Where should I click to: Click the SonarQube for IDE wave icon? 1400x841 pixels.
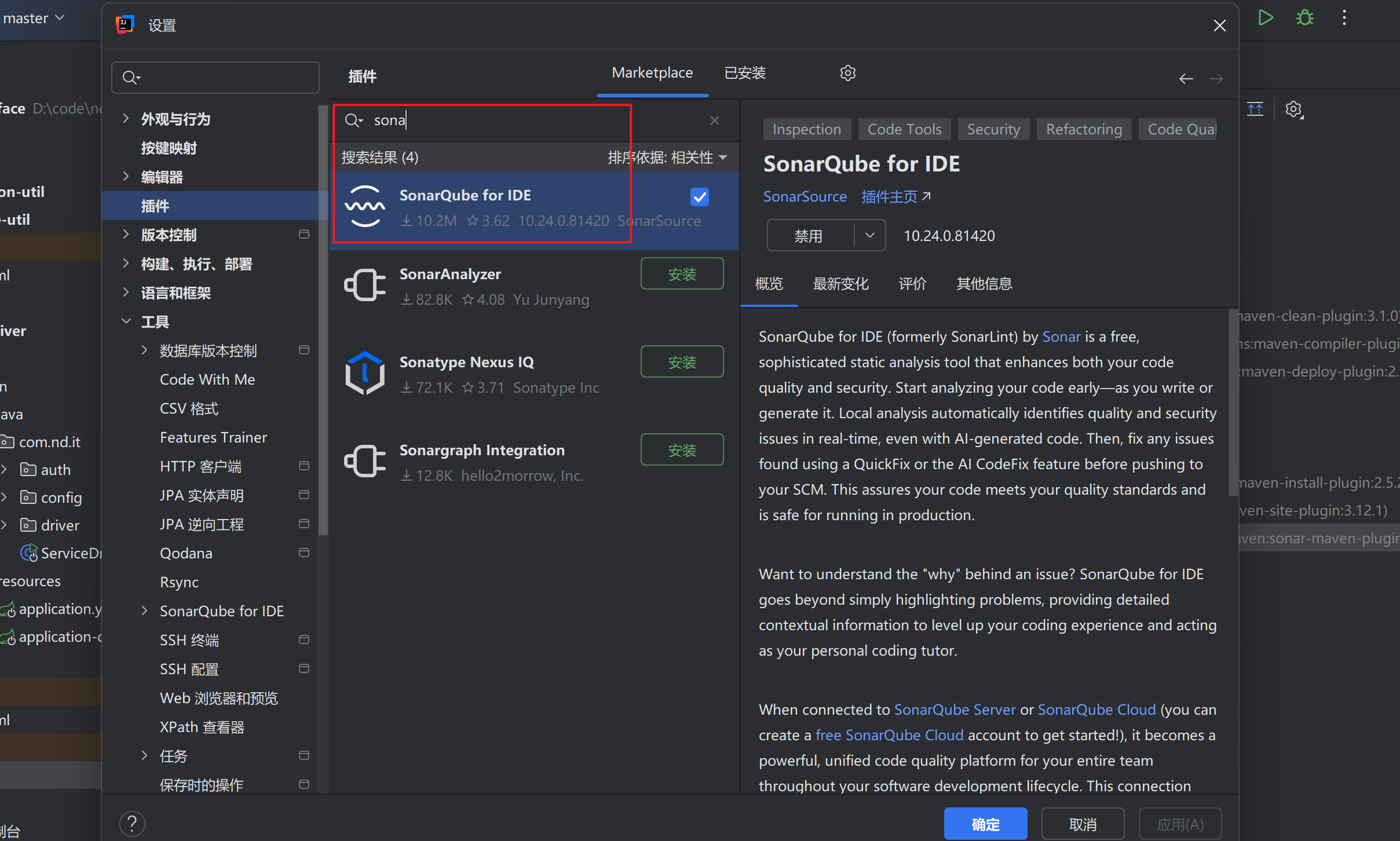pyautogui.click(x=365, y=207)
